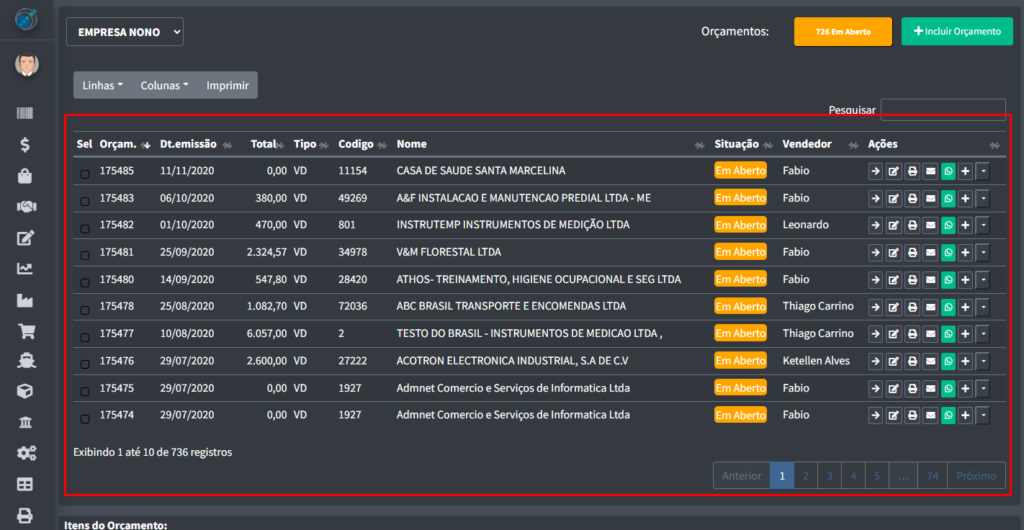Send quote 175481 by email icon

[x=930, y=252]
